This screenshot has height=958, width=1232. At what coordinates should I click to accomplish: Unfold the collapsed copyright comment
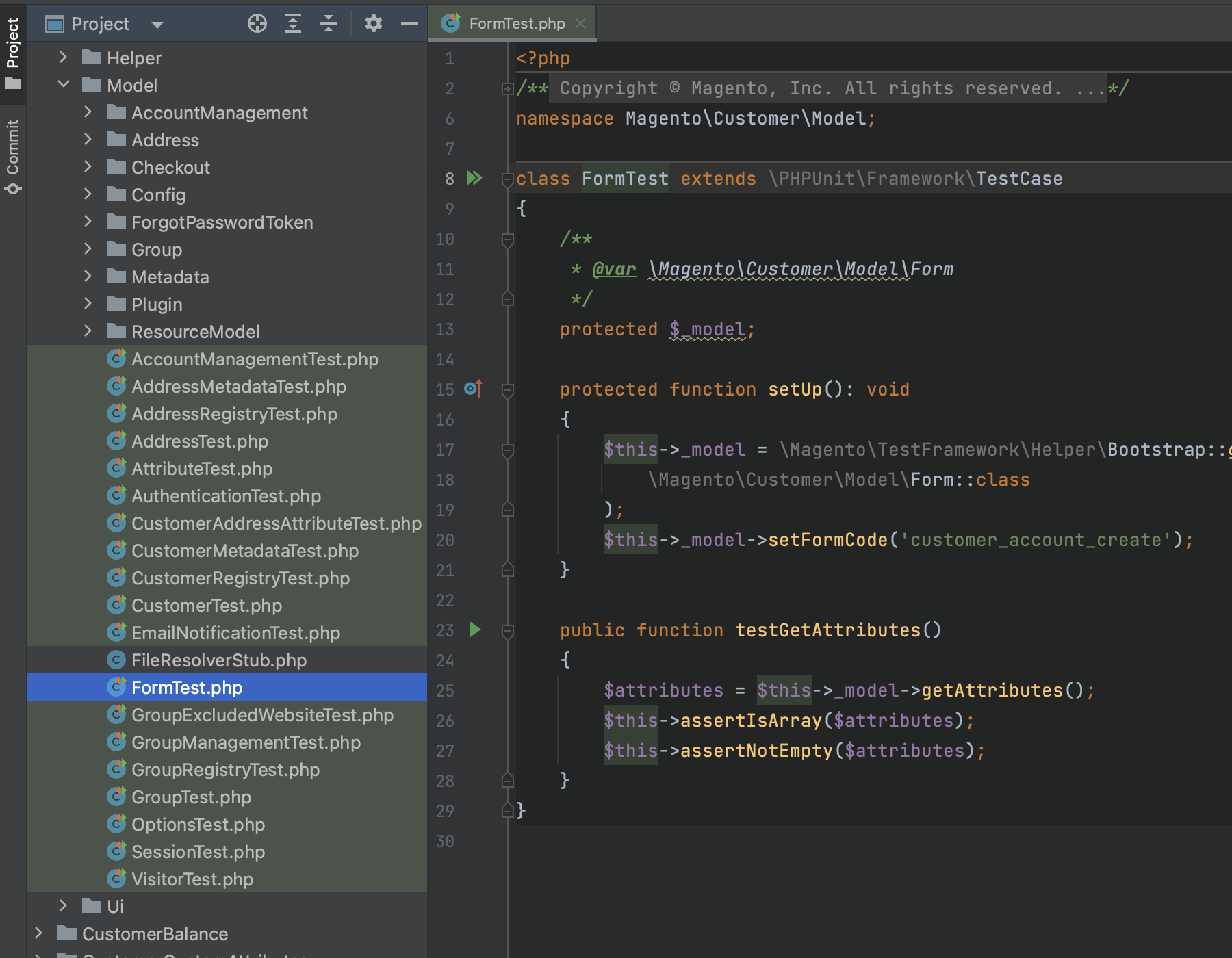click(x=507, y=88)
